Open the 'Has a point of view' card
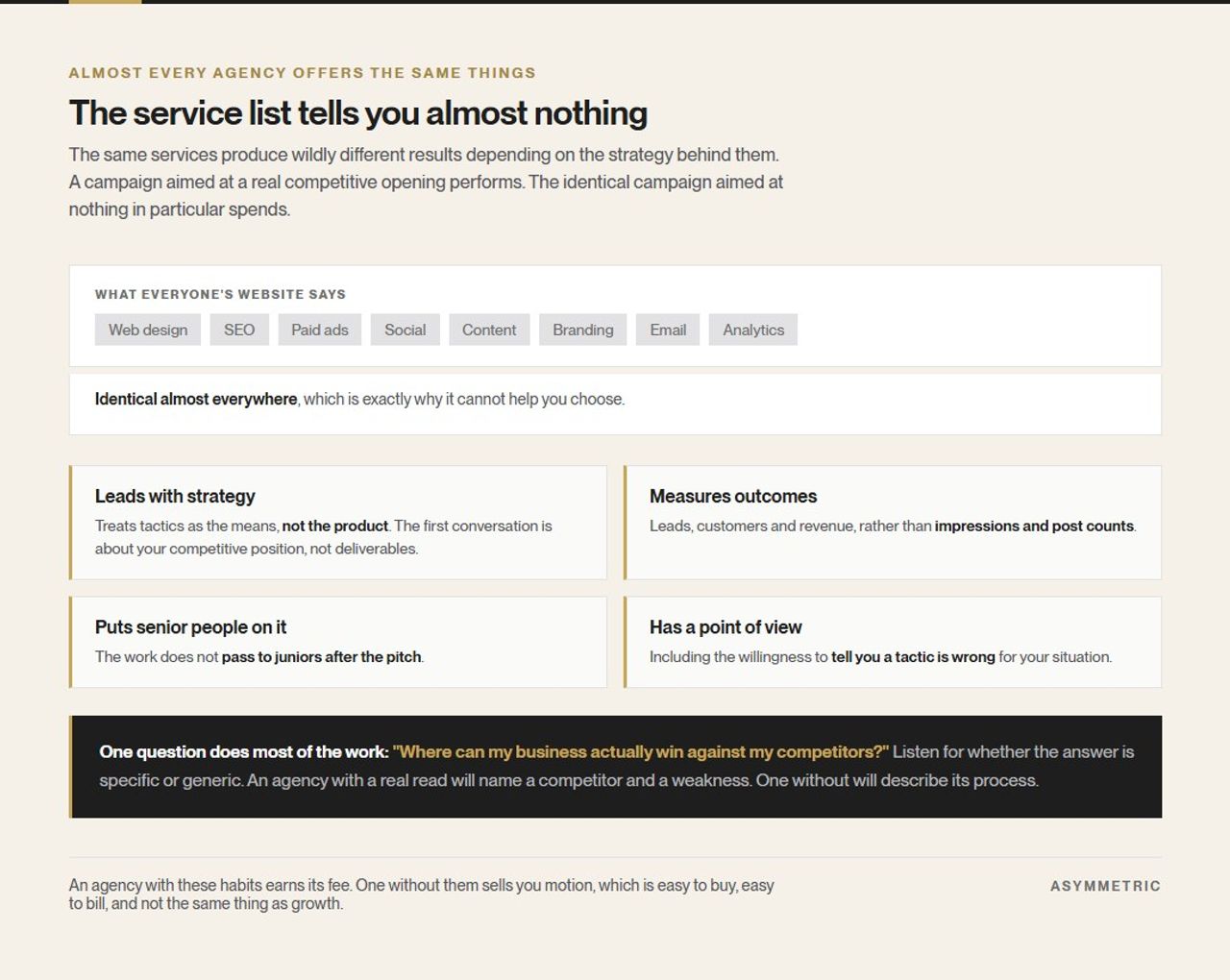This screenshot has height=980, width=1230. point(893,642)
